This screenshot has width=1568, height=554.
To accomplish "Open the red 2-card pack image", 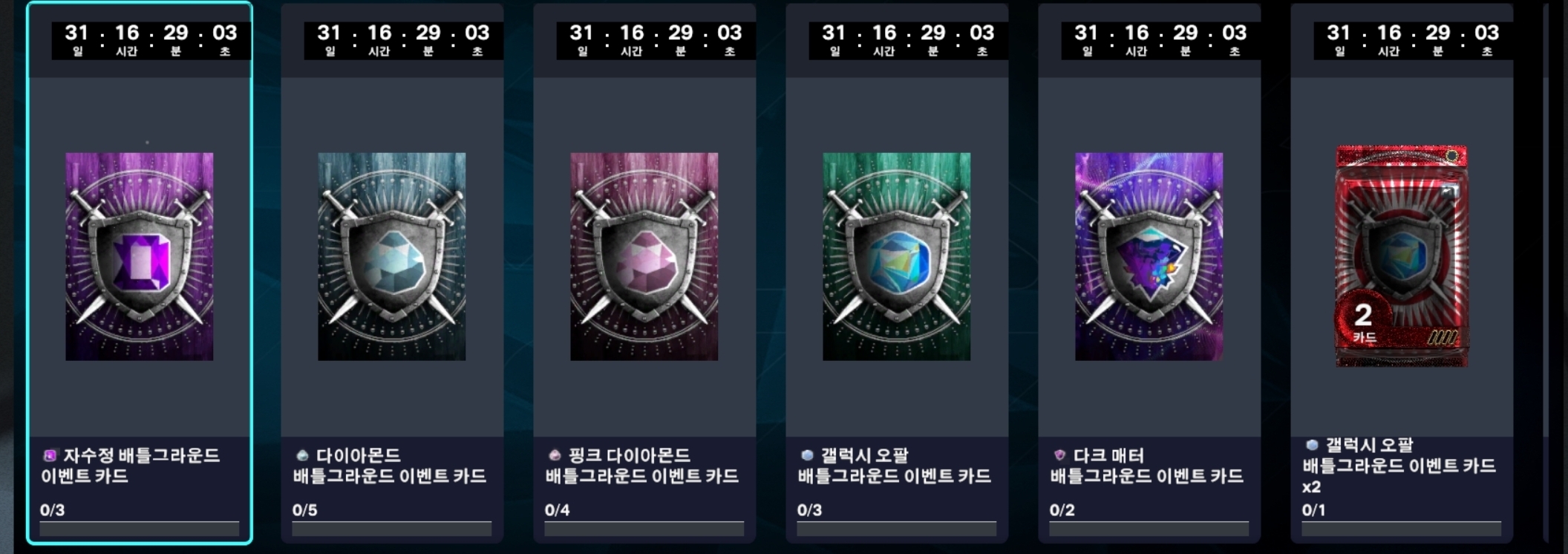I will click(x=1402, y=256).
